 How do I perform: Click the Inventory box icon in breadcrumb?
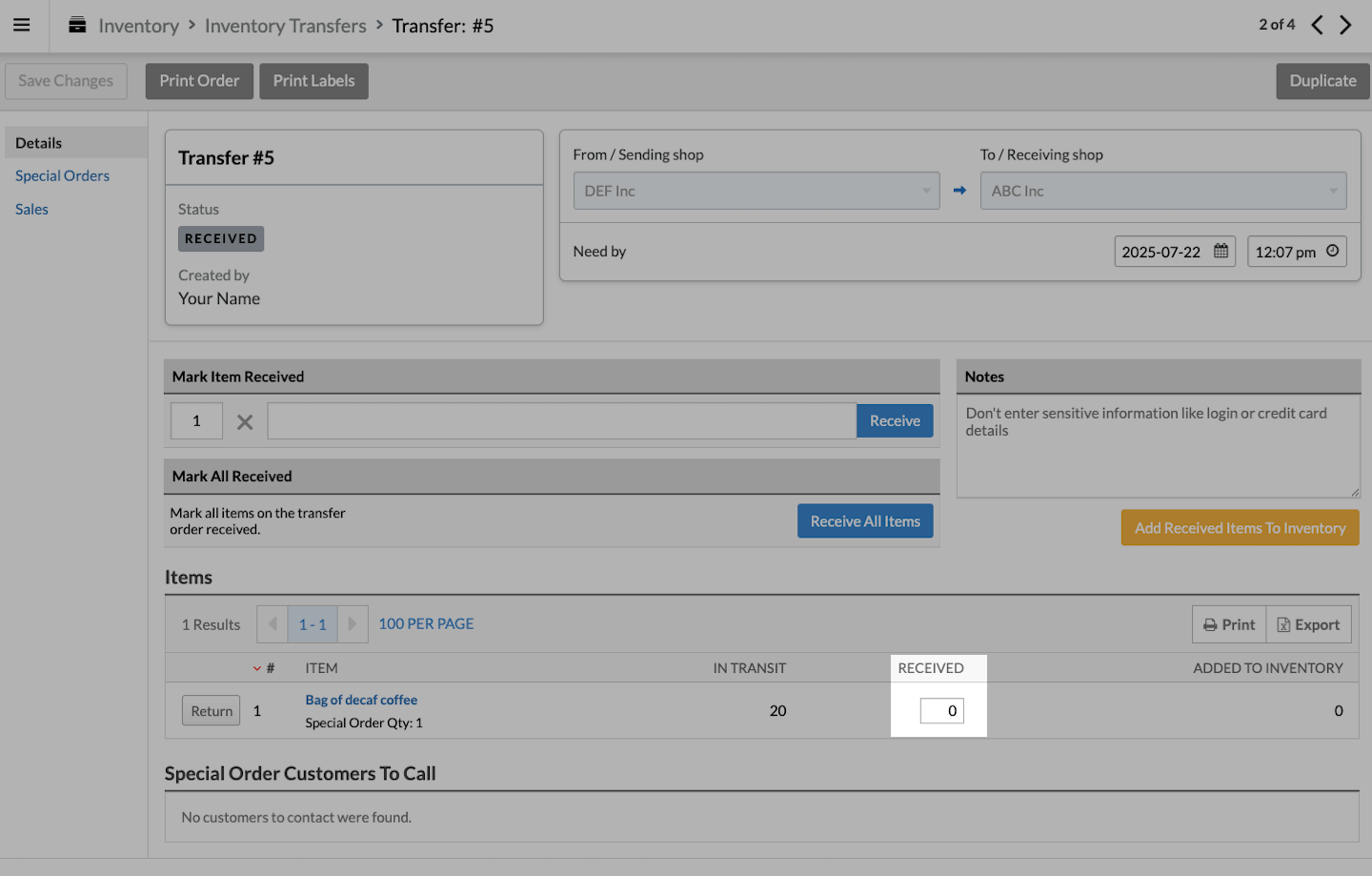point(77,26)
